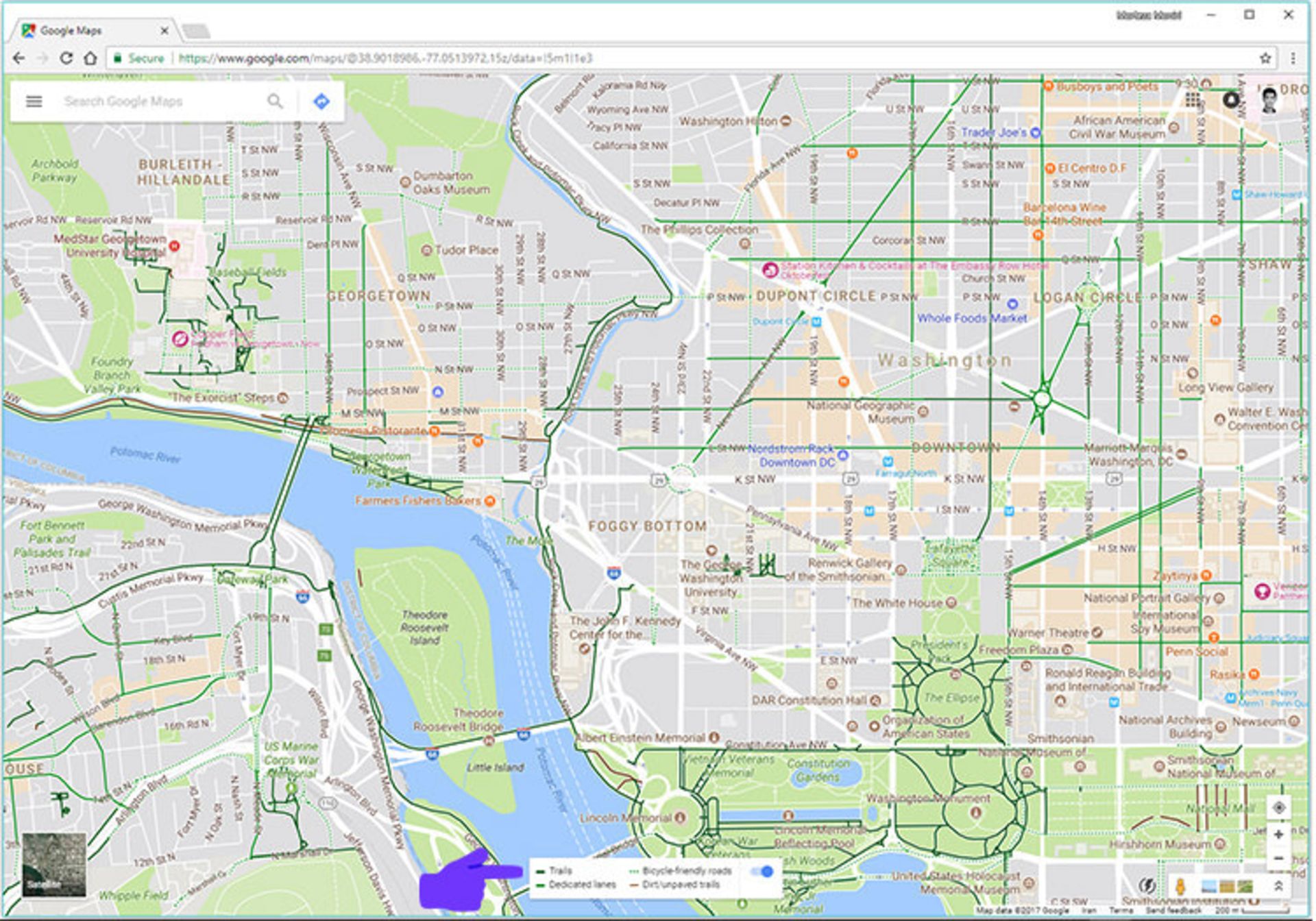
Task: Close the Google Maps tab
Action: (164, 31)
